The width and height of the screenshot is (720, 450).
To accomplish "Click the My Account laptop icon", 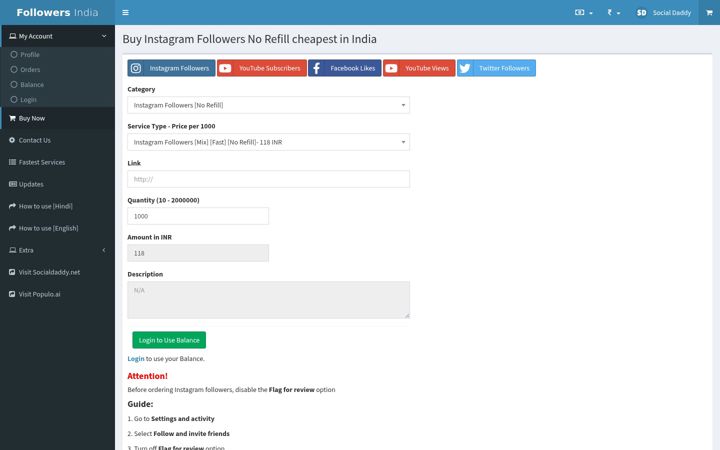I will click(x=12, y=36).
